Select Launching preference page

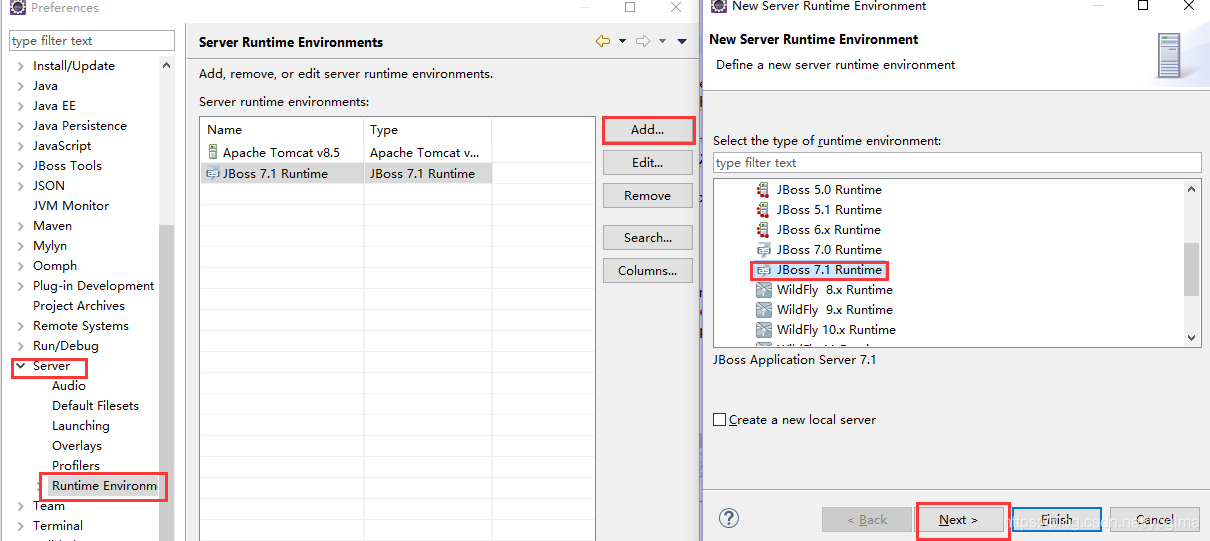pyautogui.click(x=81, y=426)
